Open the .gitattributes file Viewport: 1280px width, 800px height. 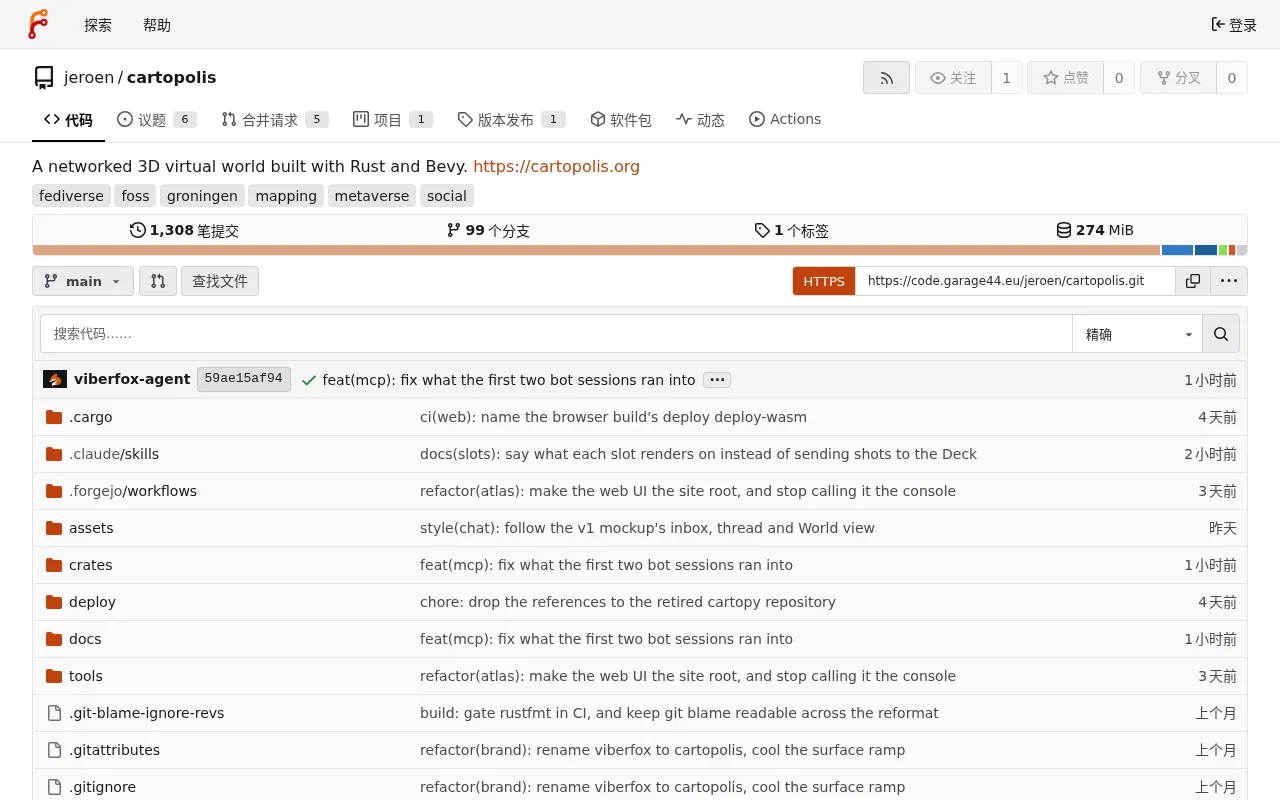pyautogui.click(x=114, y=750)
